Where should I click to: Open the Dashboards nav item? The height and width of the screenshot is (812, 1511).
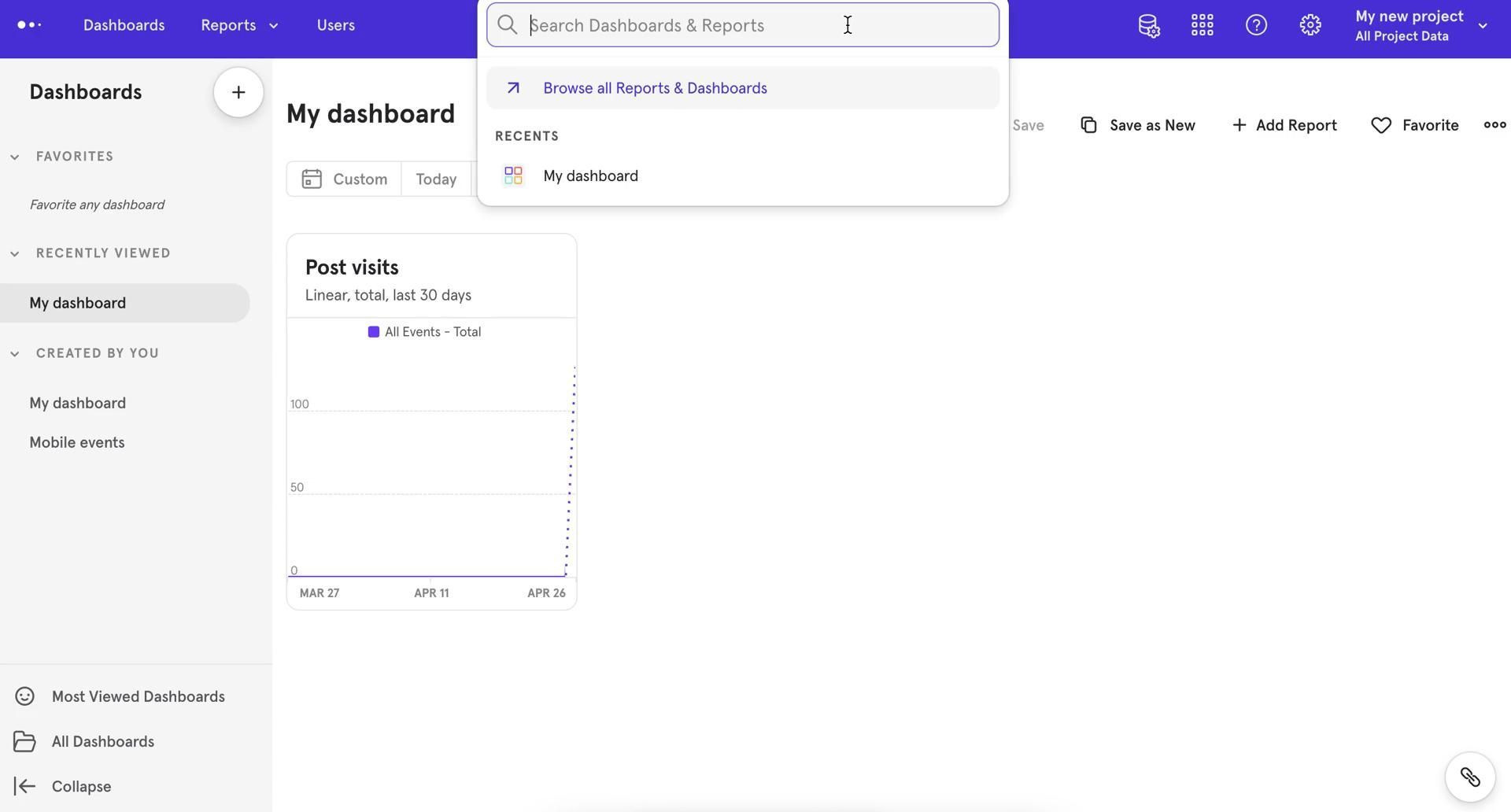[124, 25]
